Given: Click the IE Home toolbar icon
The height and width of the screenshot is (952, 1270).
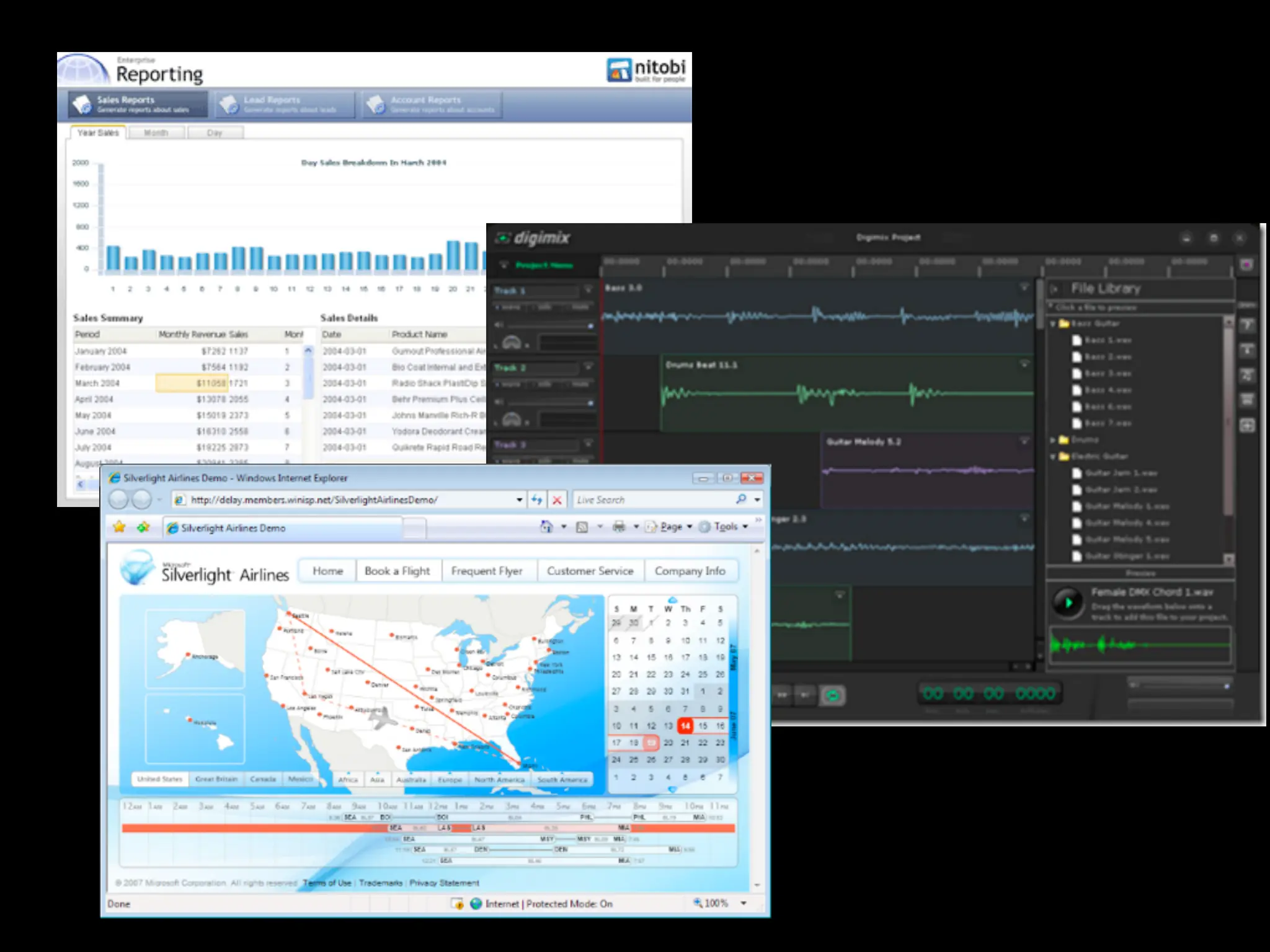Looking at the screenshot, I should pyautogui.click(x=546, y=527).
